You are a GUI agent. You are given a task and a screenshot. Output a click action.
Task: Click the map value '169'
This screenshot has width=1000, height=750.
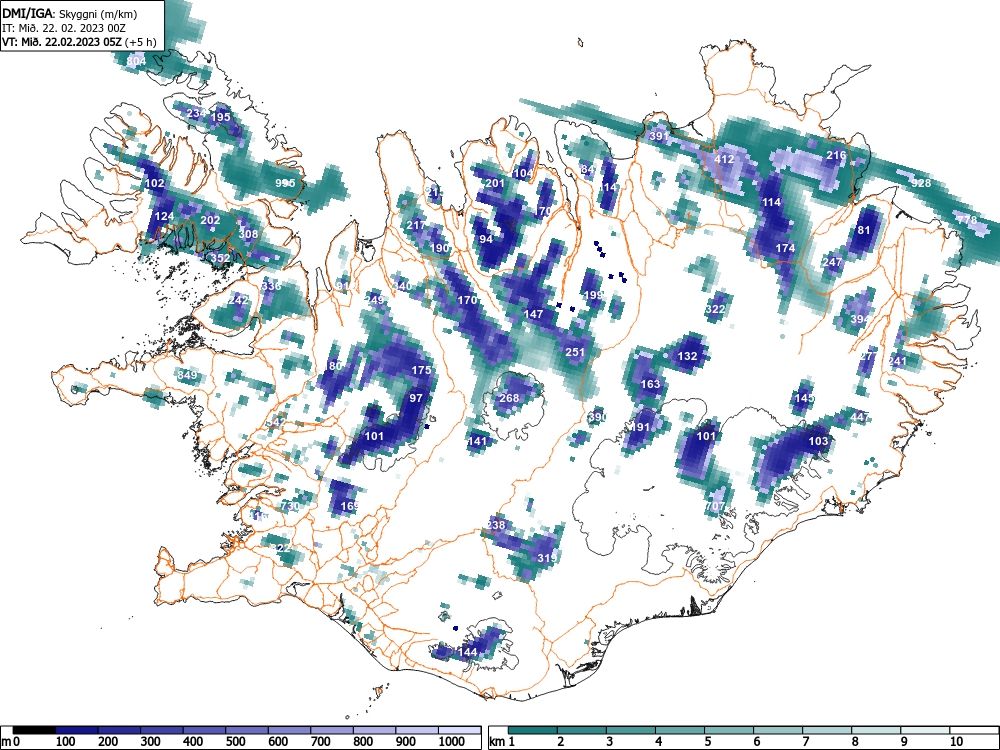tap(350, 506)
